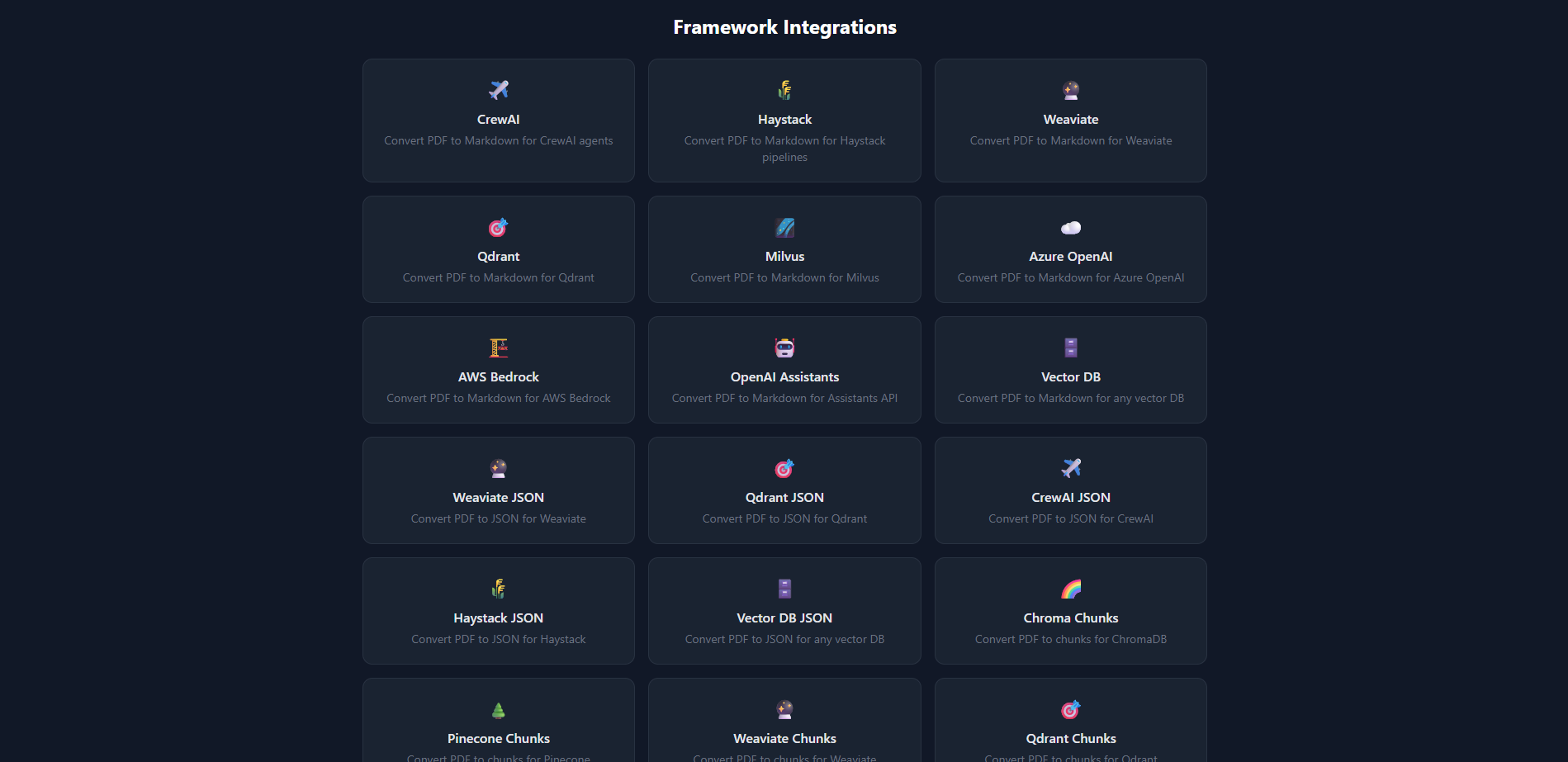This screenshot has height=762, width=1568.
Task: Click the file cabinet icon above Vector DB JSON
Action: pyautogui.click(x=784, y=589)
